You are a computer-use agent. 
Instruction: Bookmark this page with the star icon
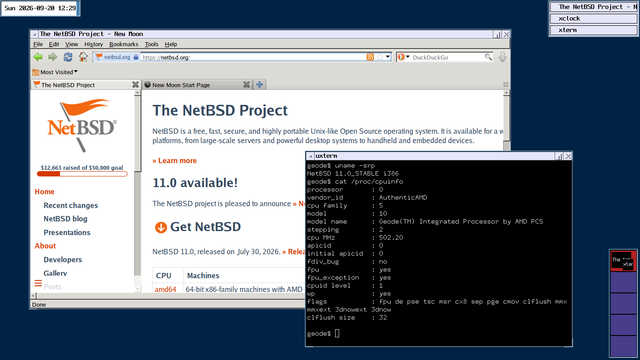coord(380,57)
